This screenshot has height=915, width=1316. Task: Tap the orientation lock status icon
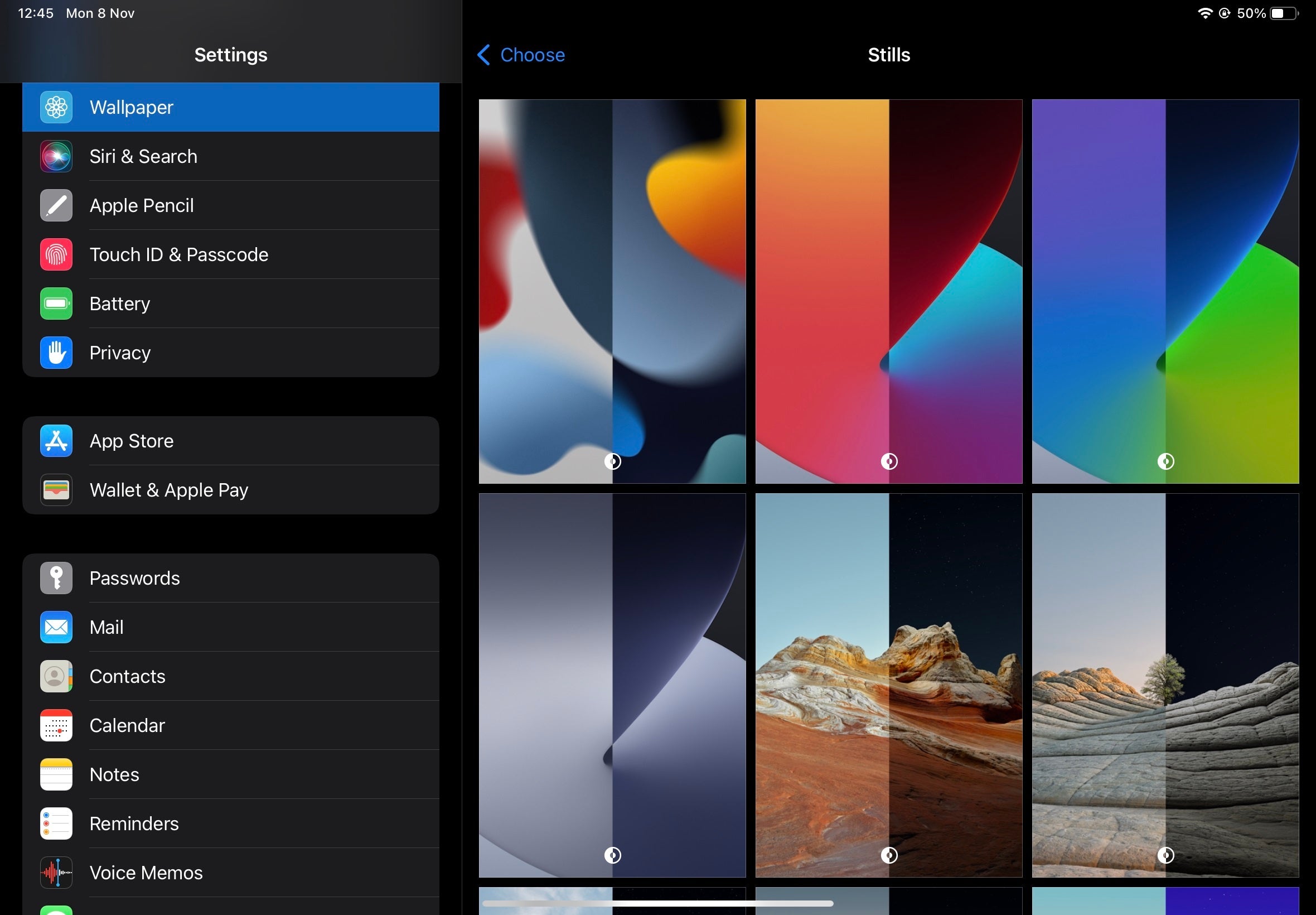click(1225, 13)
